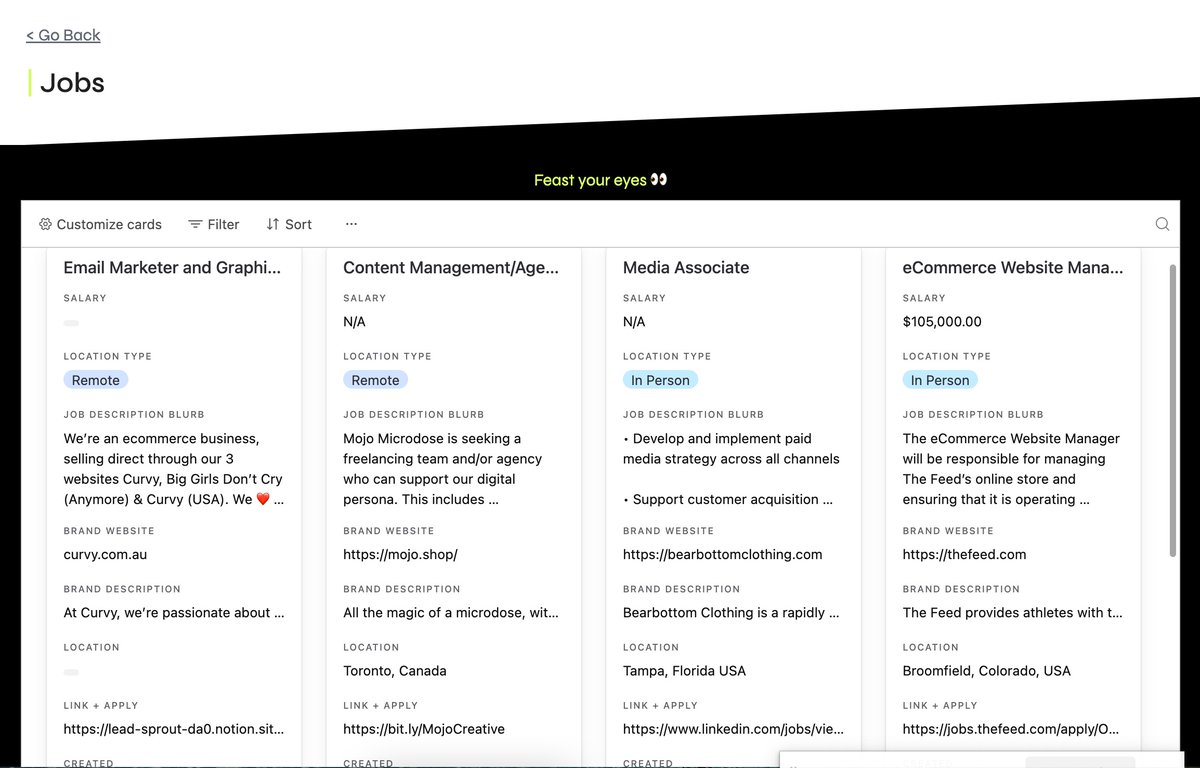Open the linkedin.com jobs apply link
Viewport: 1200px width, 768px height.
(x=733, y=729)
